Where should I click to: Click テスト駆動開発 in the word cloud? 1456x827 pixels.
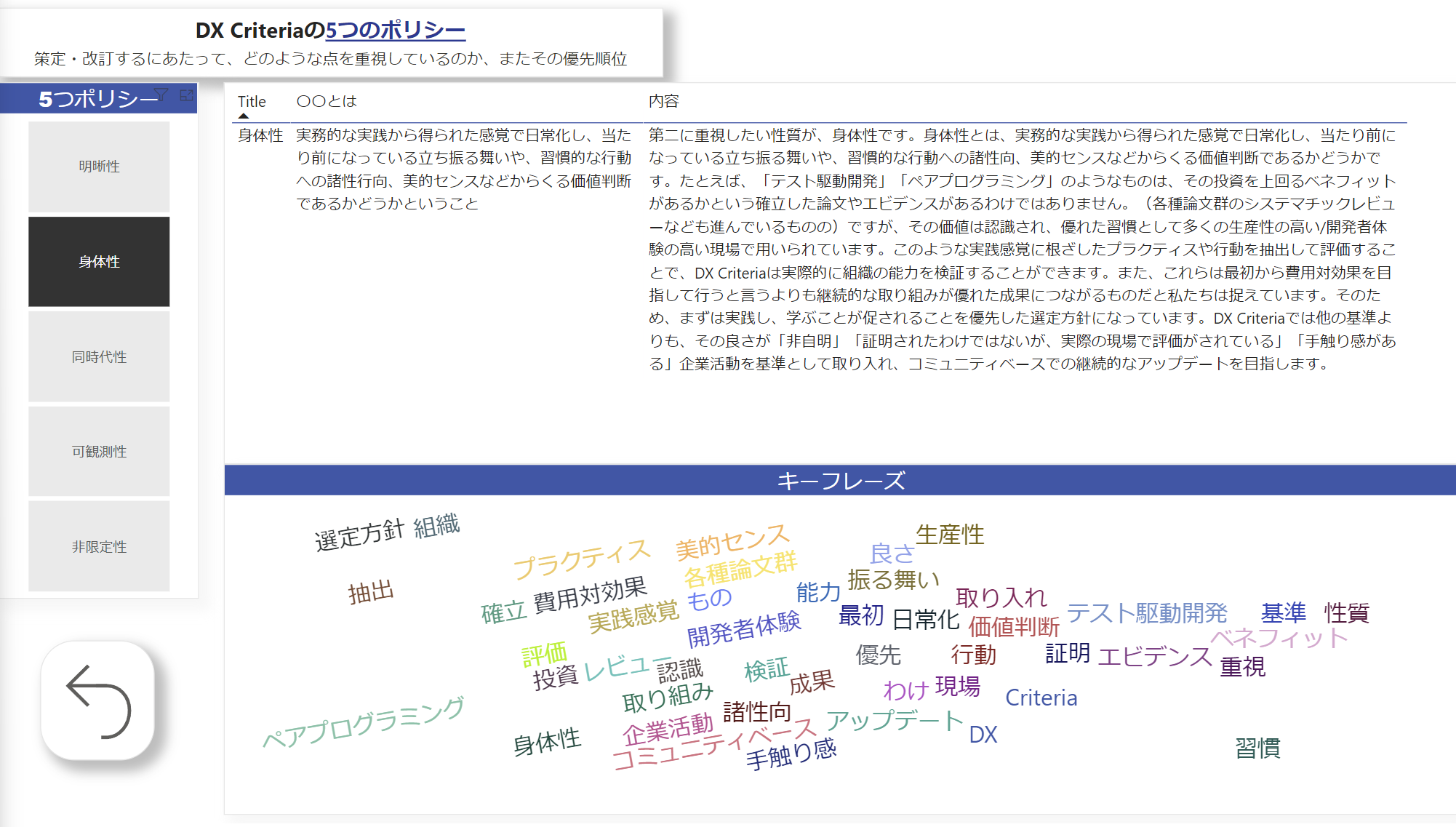click(1147, 613)
